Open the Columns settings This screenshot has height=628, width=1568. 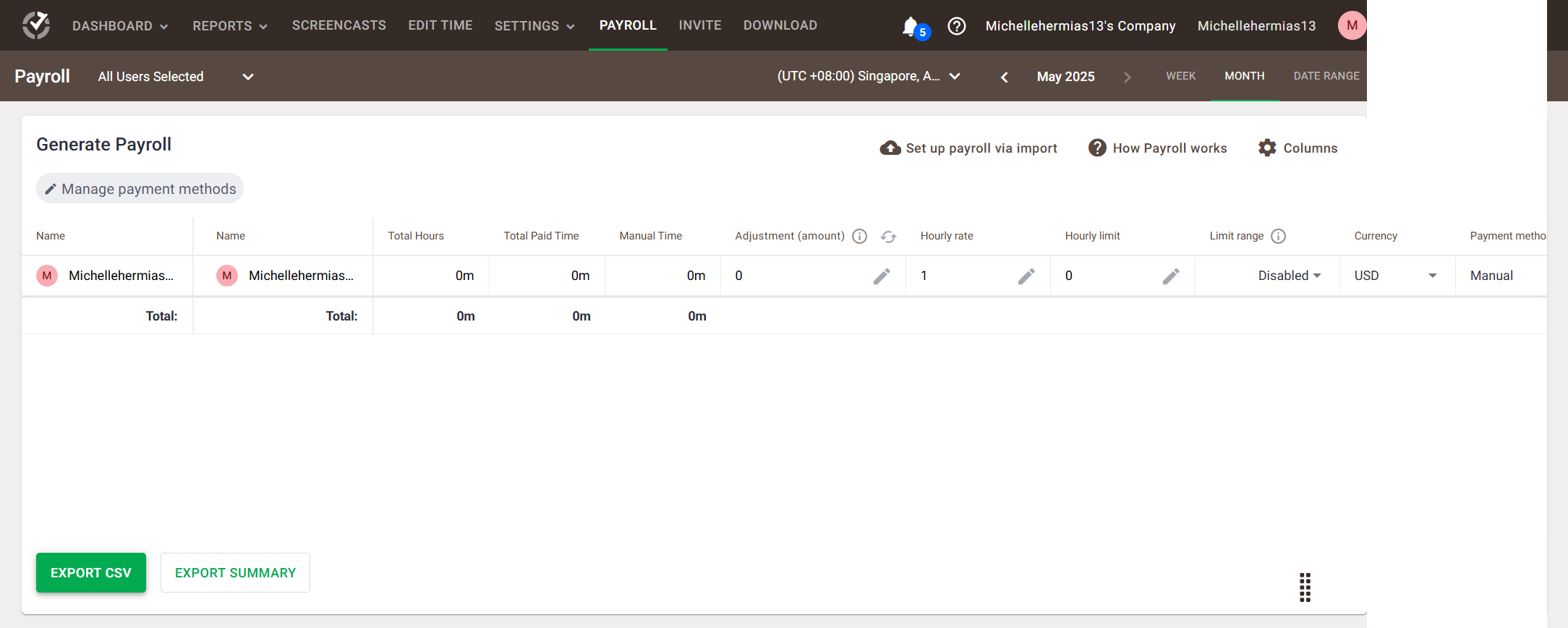pyautogui.click(x=1298, y=148)
